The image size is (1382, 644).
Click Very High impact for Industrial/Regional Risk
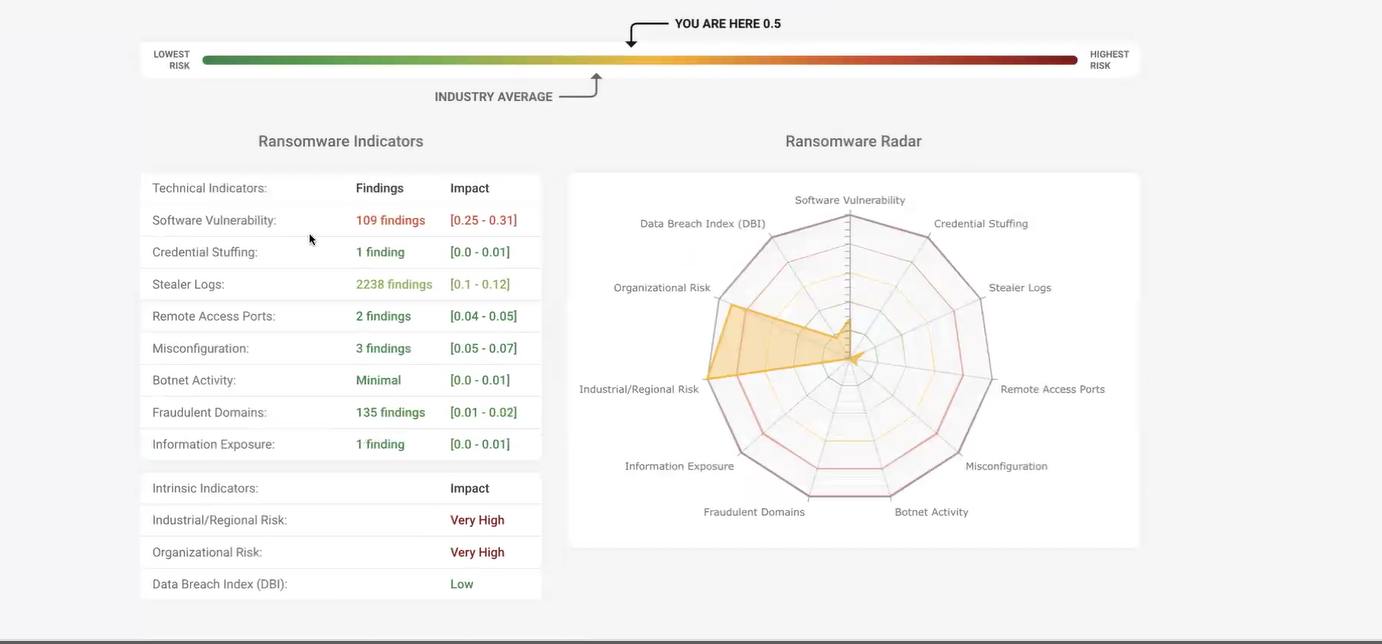pyautogui.click(x=477, y=520)
